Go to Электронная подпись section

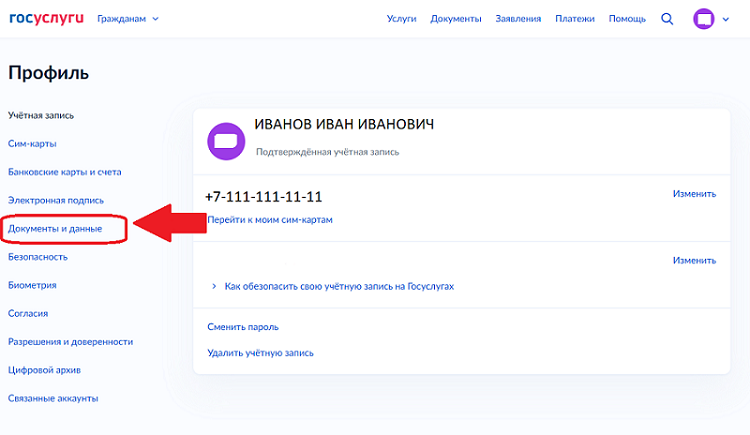tap(55, 201)
